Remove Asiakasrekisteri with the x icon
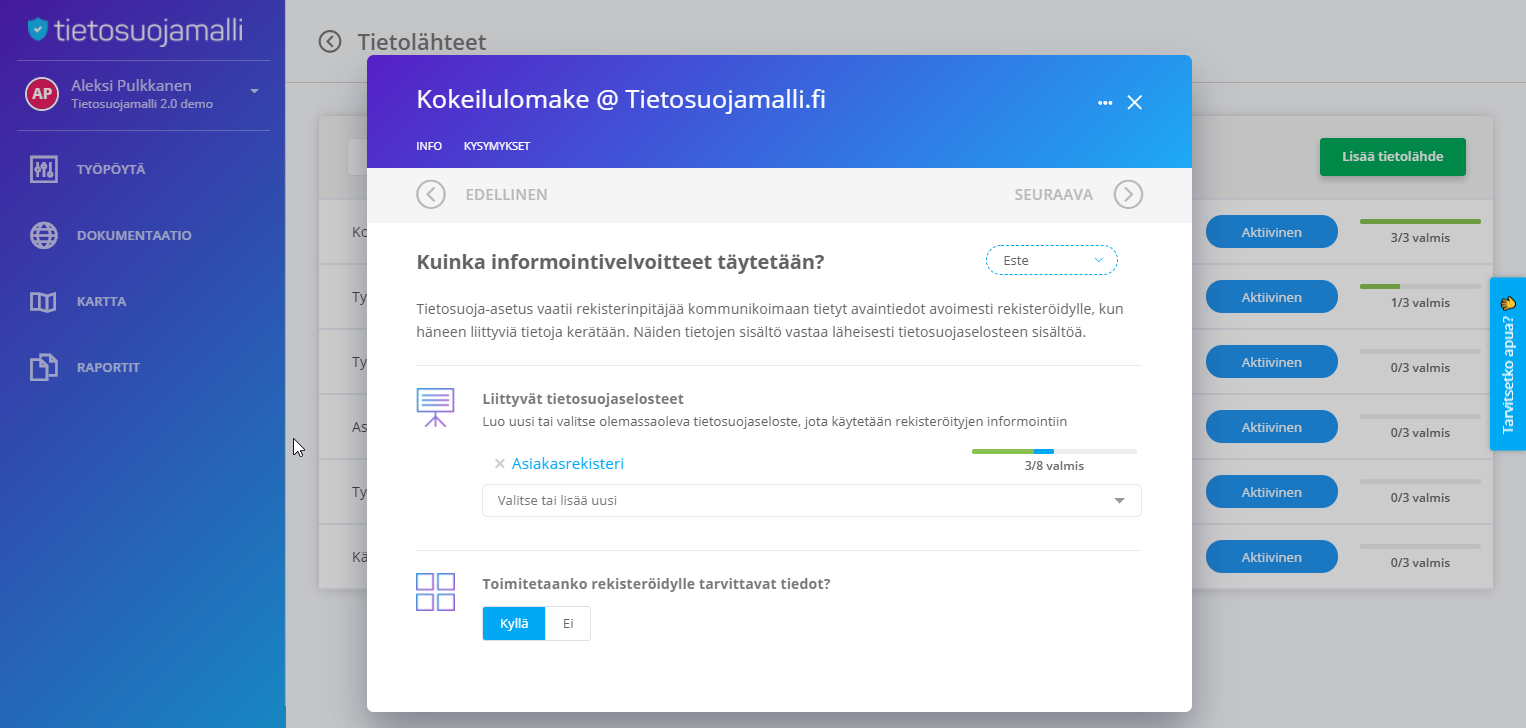 (x=499, y=464)
